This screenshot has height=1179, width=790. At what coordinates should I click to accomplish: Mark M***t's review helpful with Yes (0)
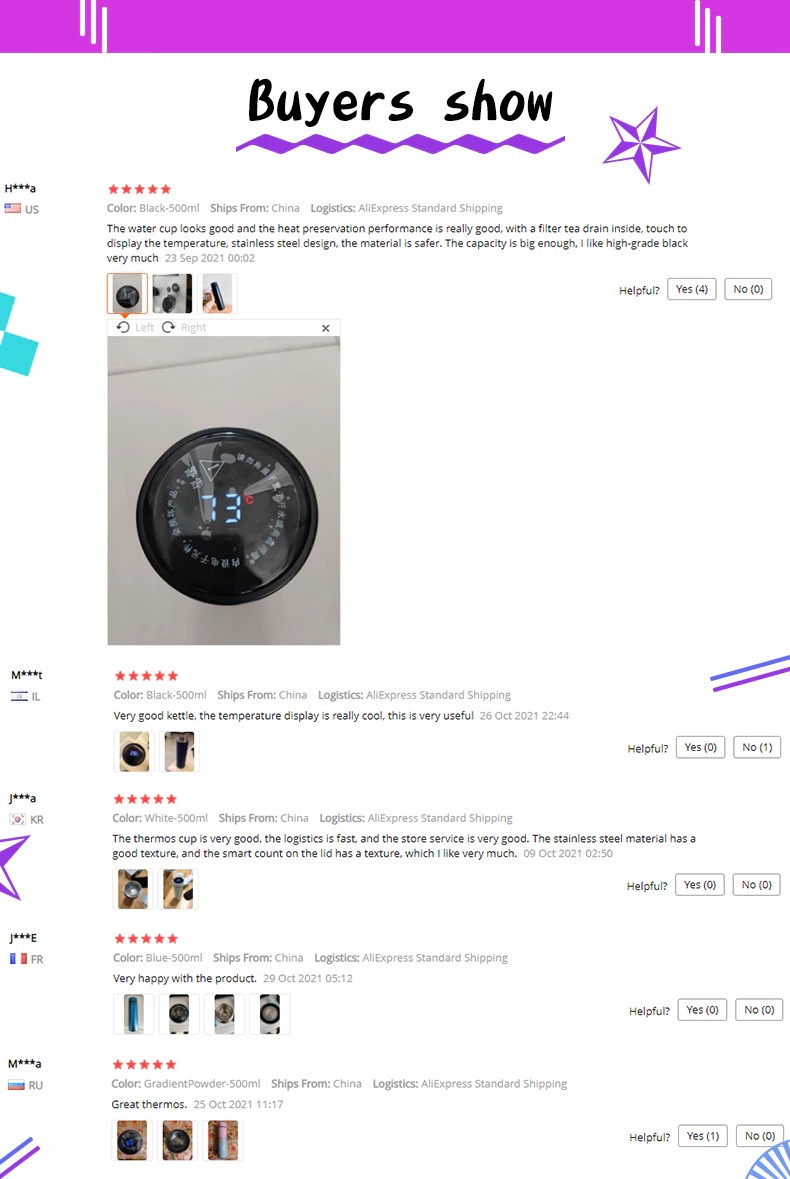coord(700,747)
